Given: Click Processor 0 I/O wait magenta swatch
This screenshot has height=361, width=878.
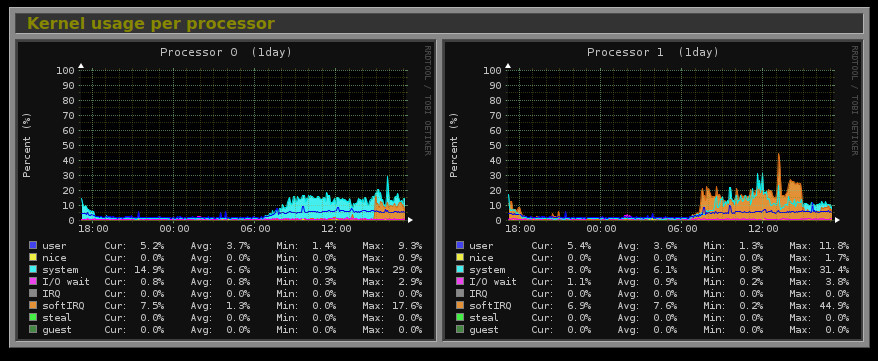Looking at the screenshot, I should click(x=33, y=282).
